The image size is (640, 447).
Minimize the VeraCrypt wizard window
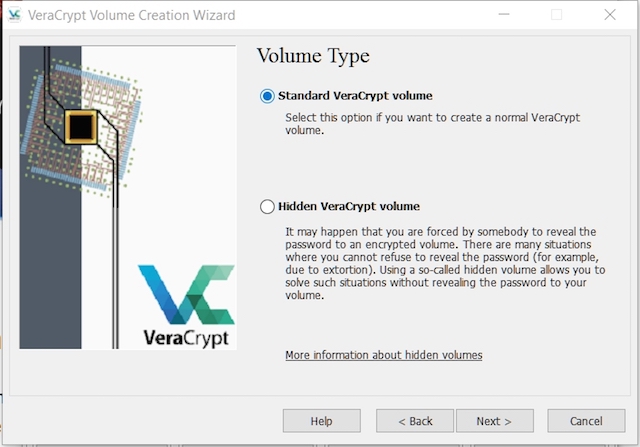click(504, 15)
